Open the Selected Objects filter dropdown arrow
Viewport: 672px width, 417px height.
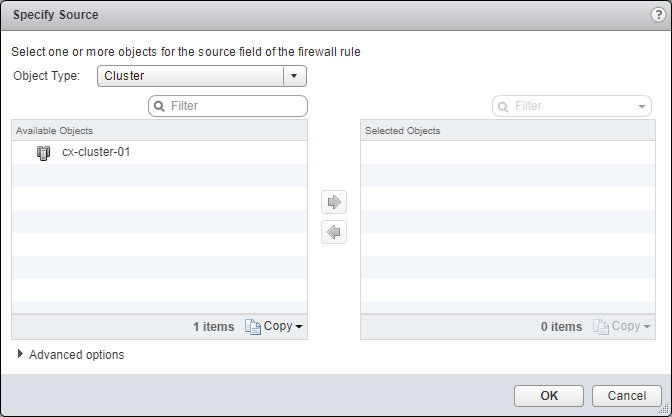641,105
